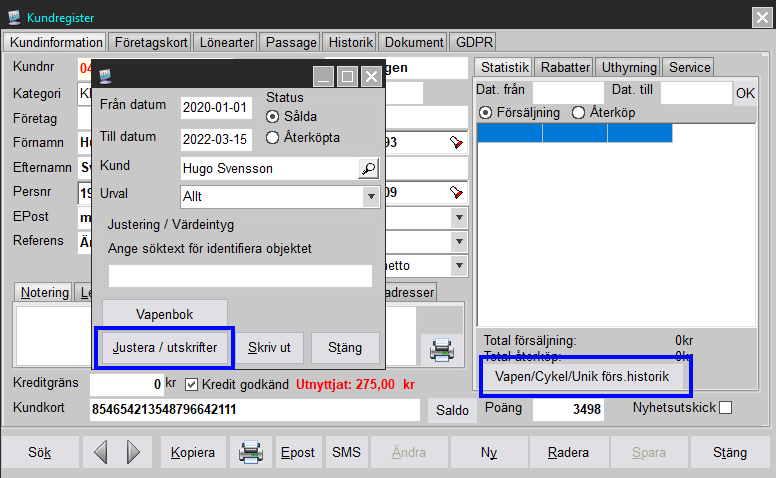Enable the Nyhetsutskick checkbox
The image size is (776, 478).
[725, 407]
